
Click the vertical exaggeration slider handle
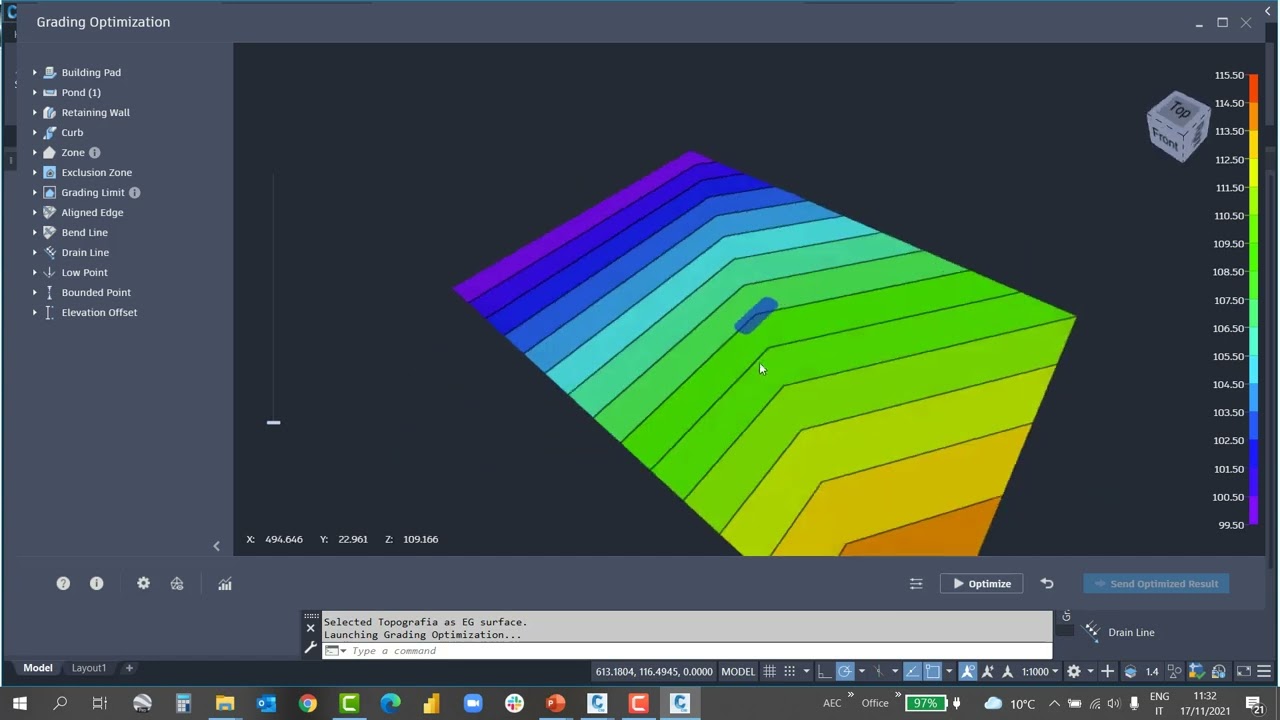(x=274, y=423)
